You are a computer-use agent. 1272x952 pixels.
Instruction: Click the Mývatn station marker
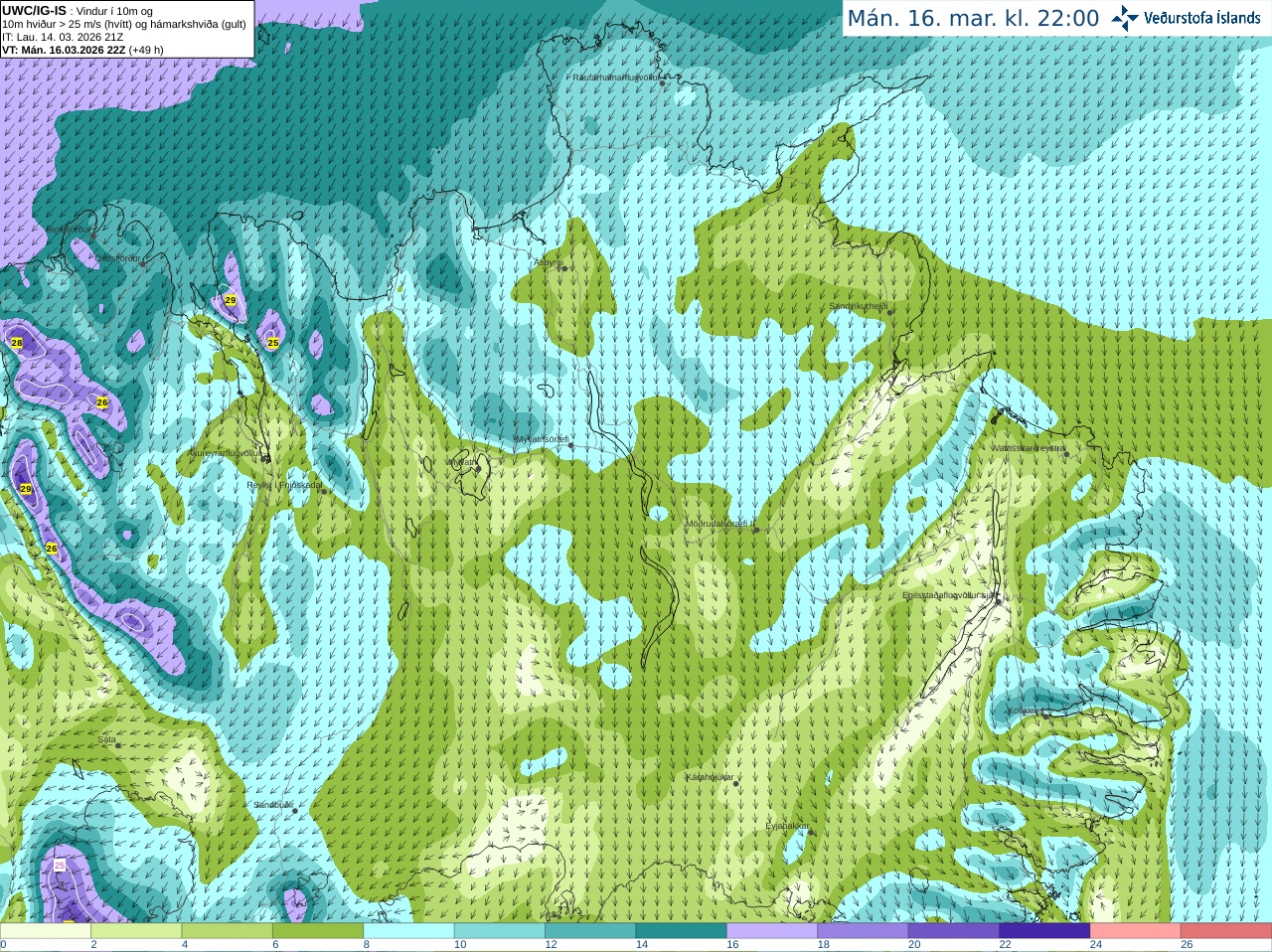tap(478, 467)
